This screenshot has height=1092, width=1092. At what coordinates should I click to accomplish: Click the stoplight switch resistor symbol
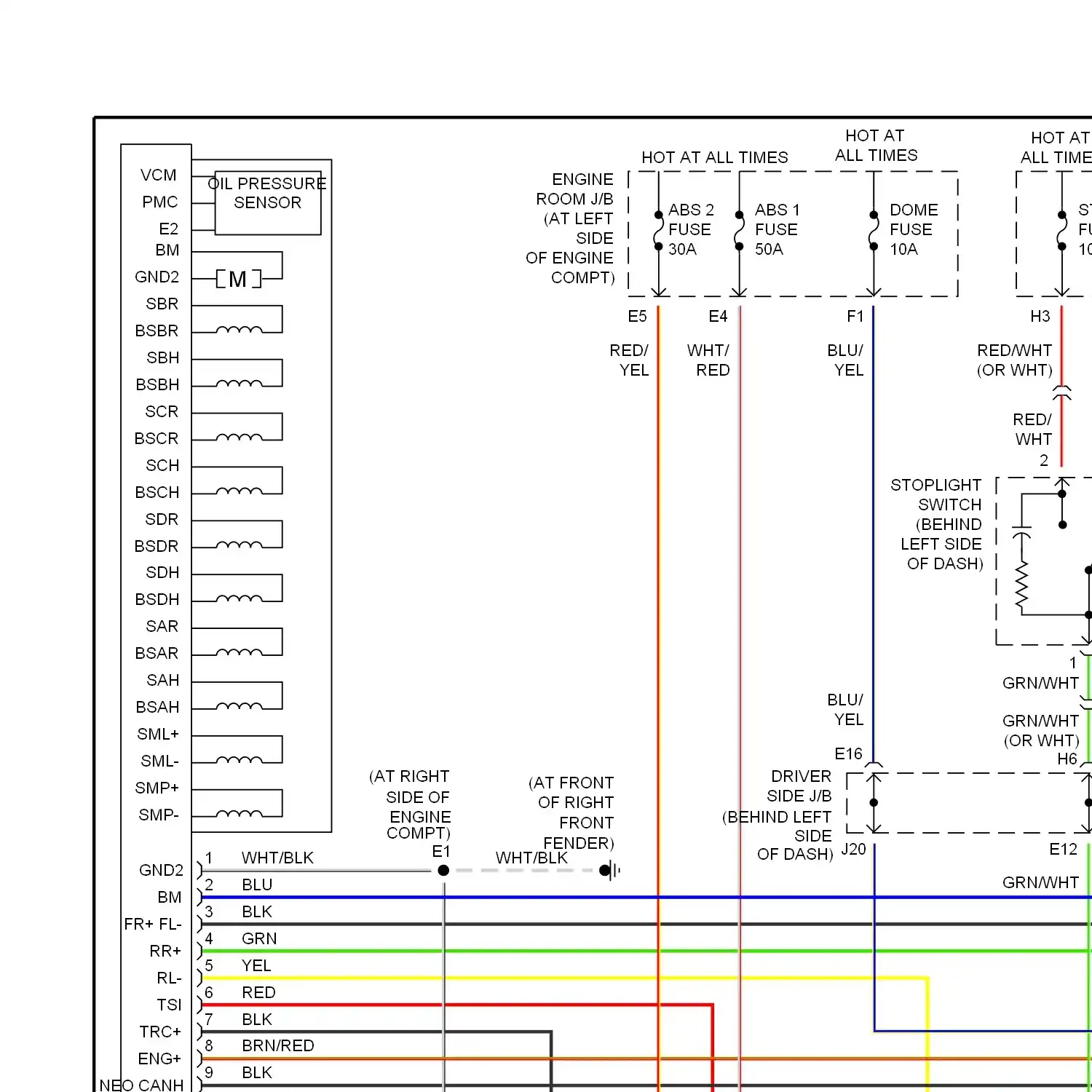[1022, 585]
